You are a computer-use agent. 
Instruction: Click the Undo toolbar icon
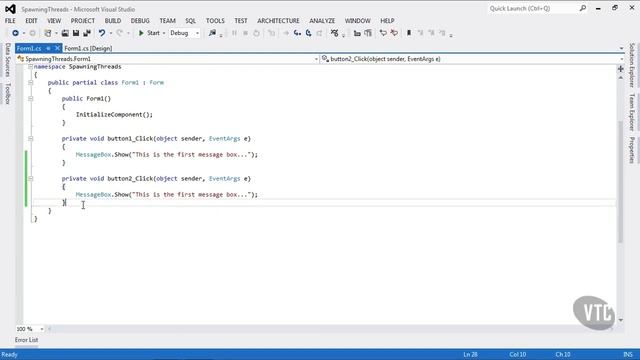(102, 33)
